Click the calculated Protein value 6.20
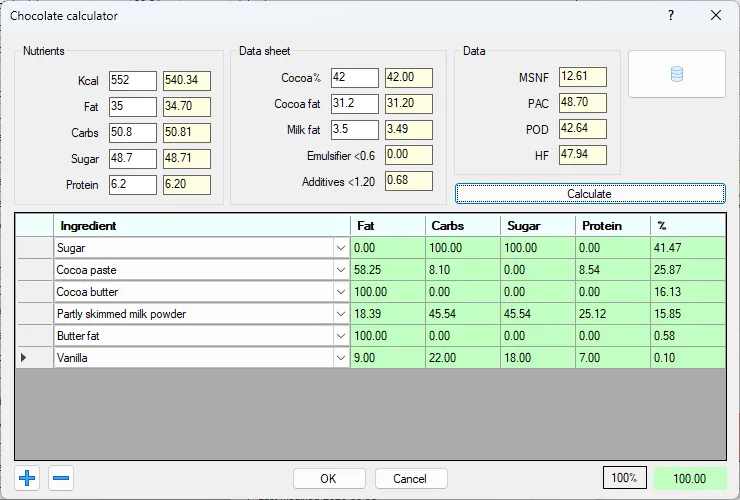 (187, 185)
